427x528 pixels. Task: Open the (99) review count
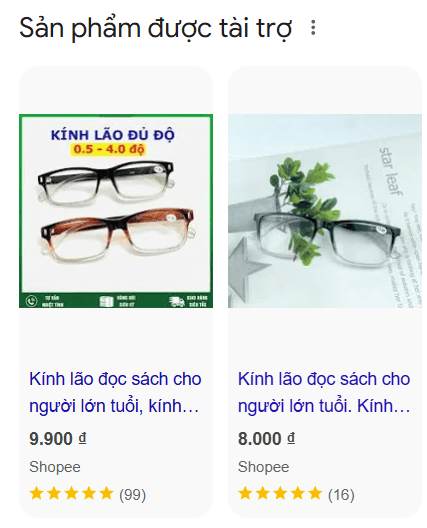(x=132, y=495)
